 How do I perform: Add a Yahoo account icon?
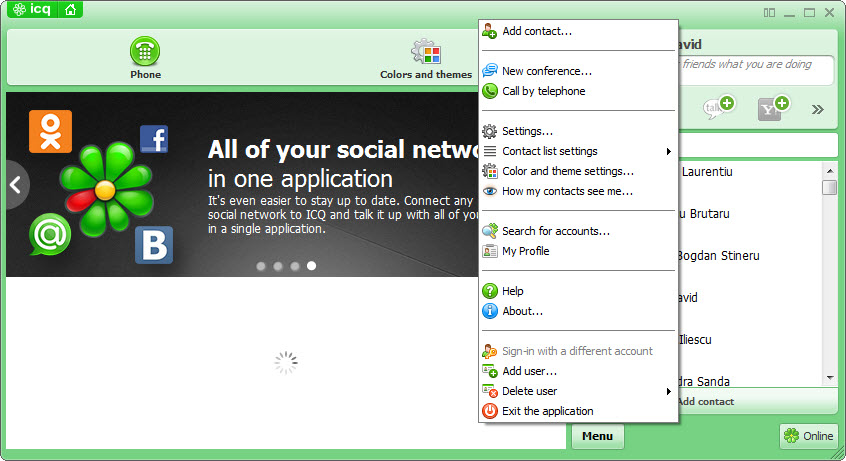tap(773, 107)
